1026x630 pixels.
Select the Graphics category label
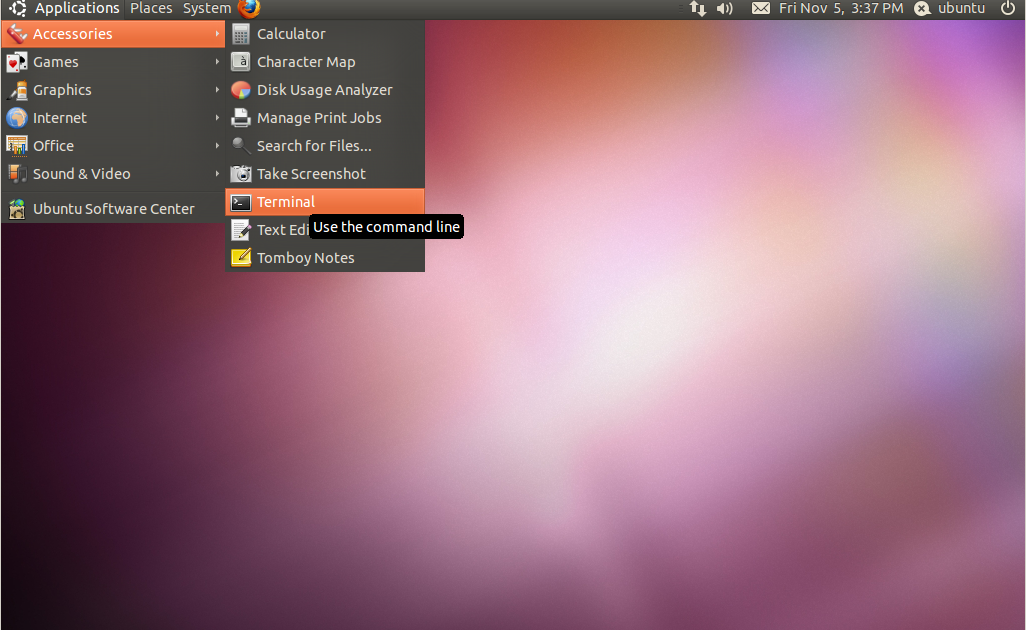coord(62,90)
